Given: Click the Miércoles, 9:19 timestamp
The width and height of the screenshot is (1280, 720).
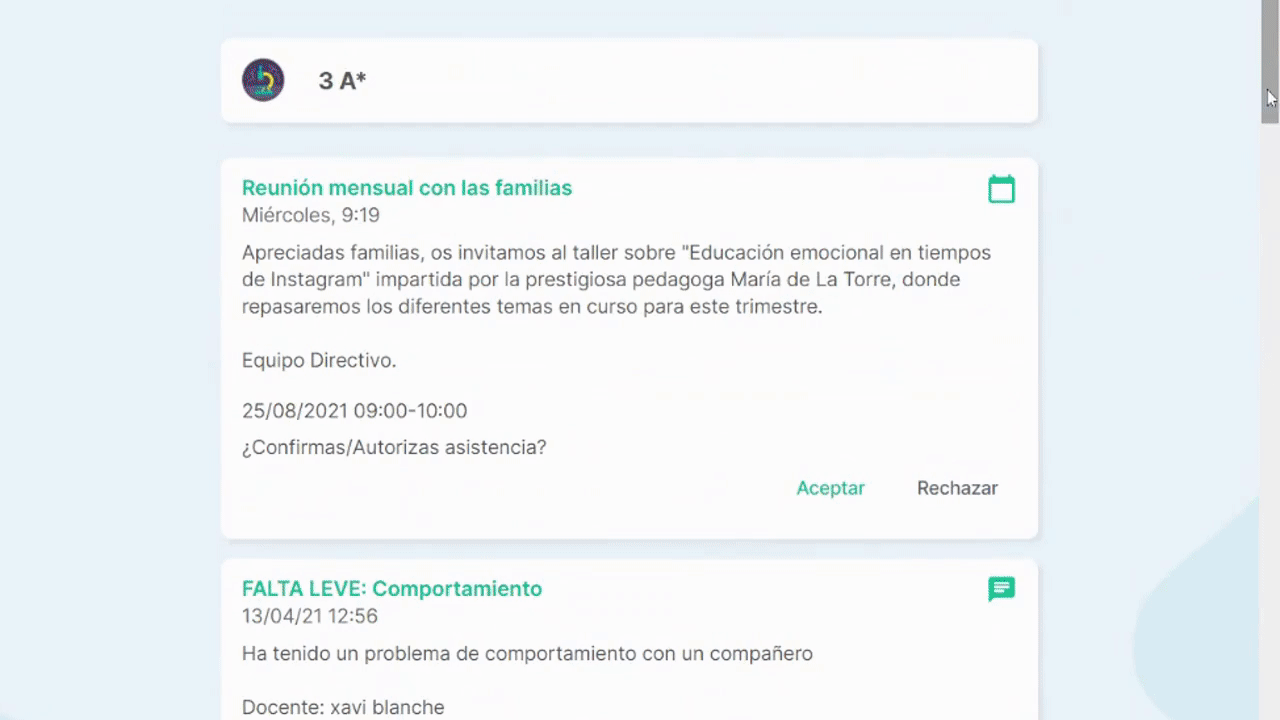Looking at the screenshot, I should (x=311, y=215).
